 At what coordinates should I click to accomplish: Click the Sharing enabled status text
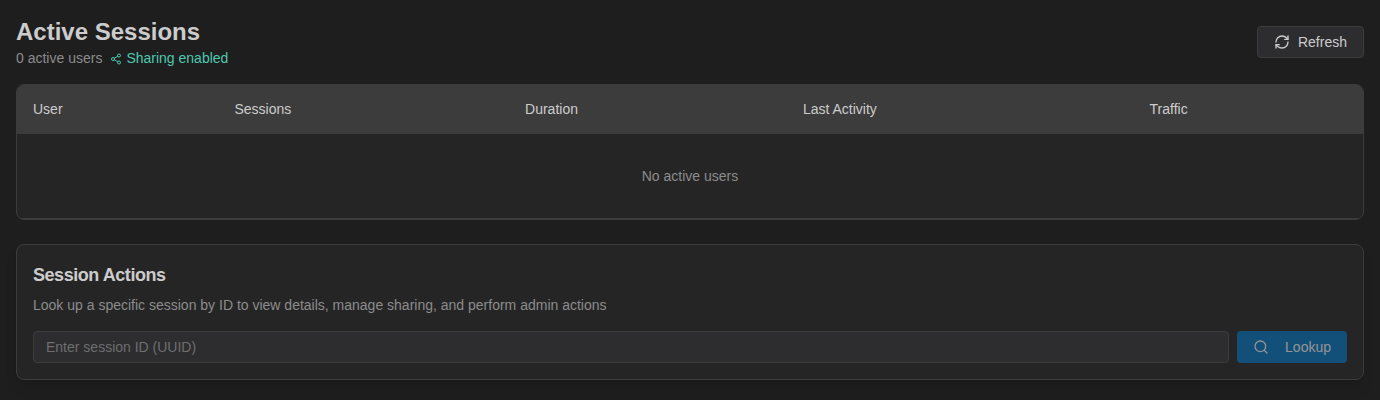[177, 58]
